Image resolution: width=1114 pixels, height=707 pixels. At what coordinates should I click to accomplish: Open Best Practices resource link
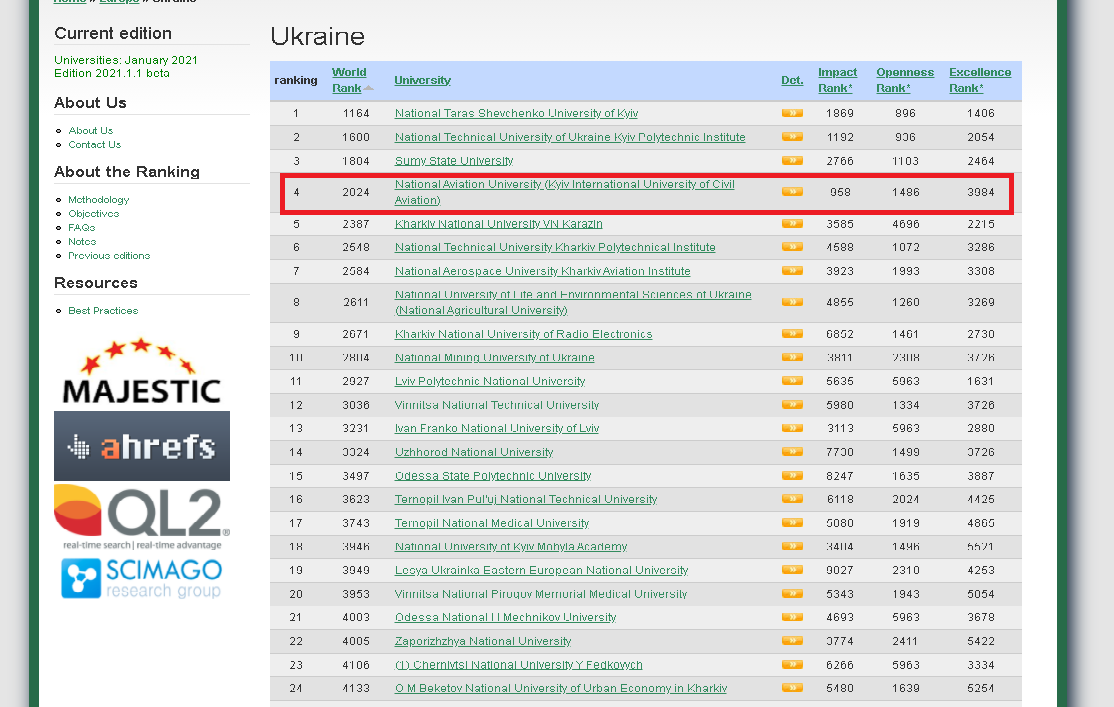tap(103, 311)
